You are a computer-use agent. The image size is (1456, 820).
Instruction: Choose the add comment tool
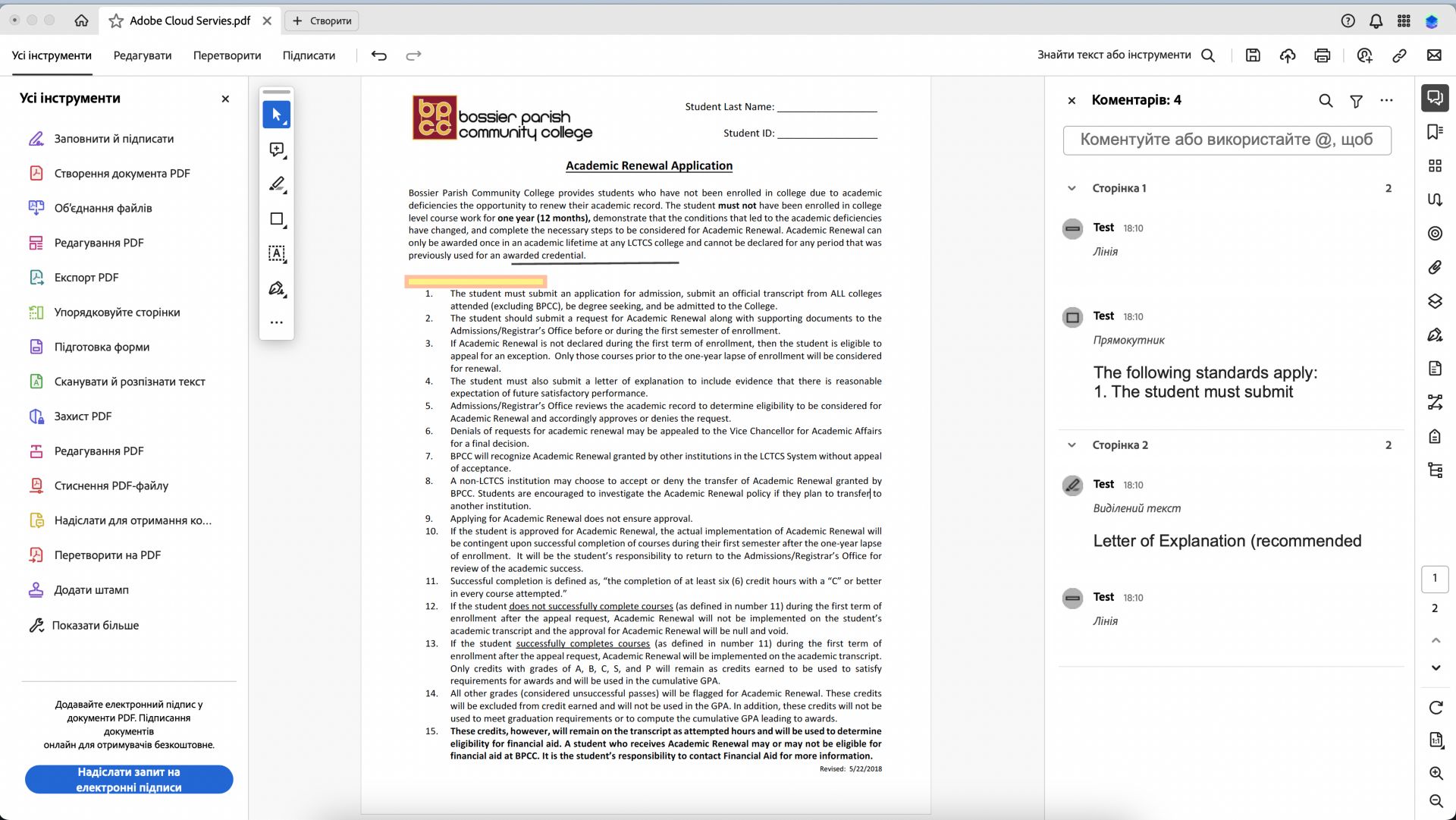click(276, 149)
